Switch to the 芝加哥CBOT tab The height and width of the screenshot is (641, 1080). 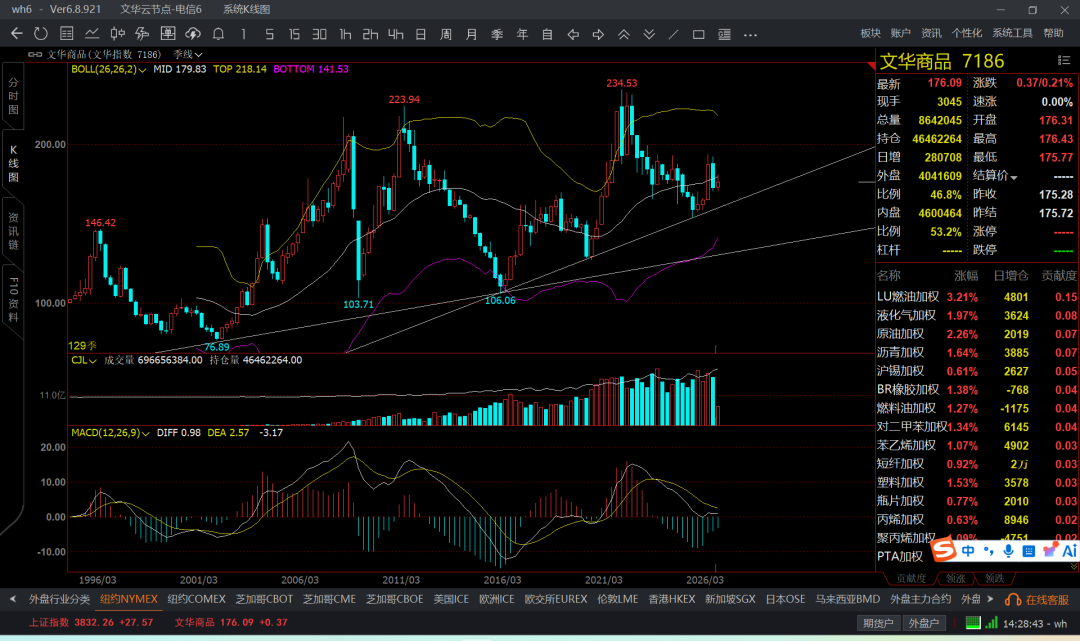[264, 599]
